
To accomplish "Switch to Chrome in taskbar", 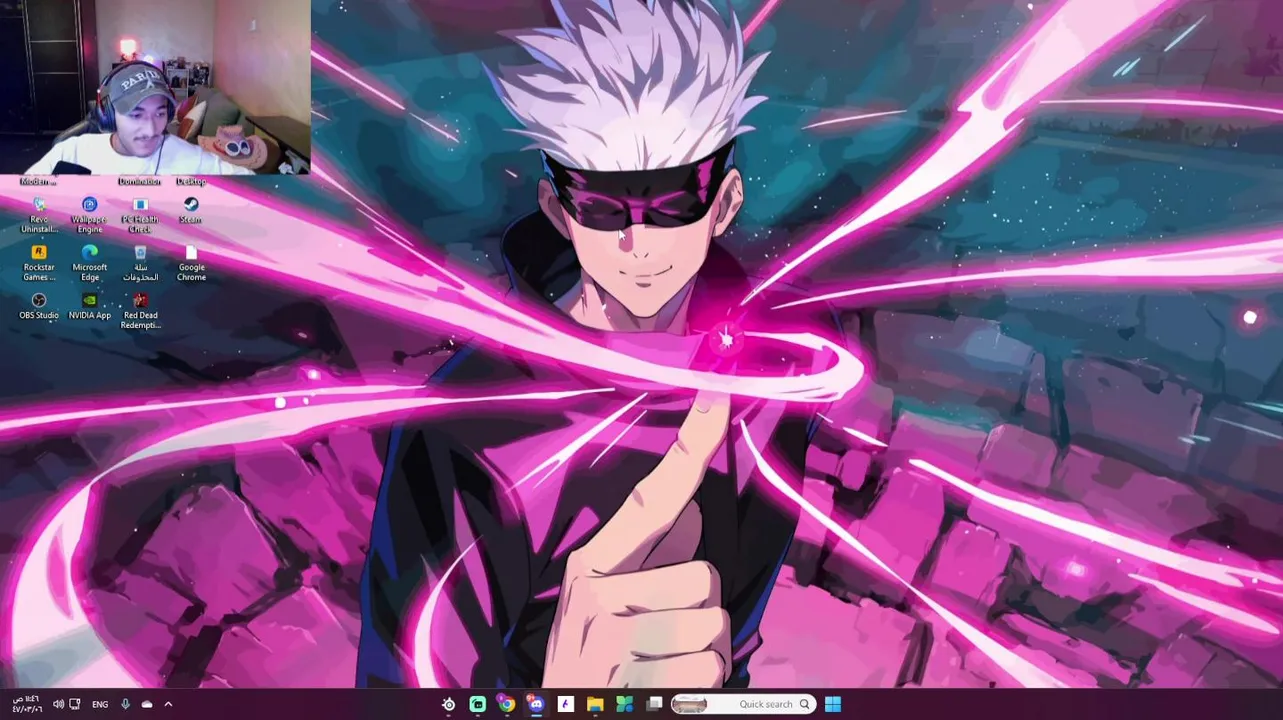I will click(x=507, y=704).
